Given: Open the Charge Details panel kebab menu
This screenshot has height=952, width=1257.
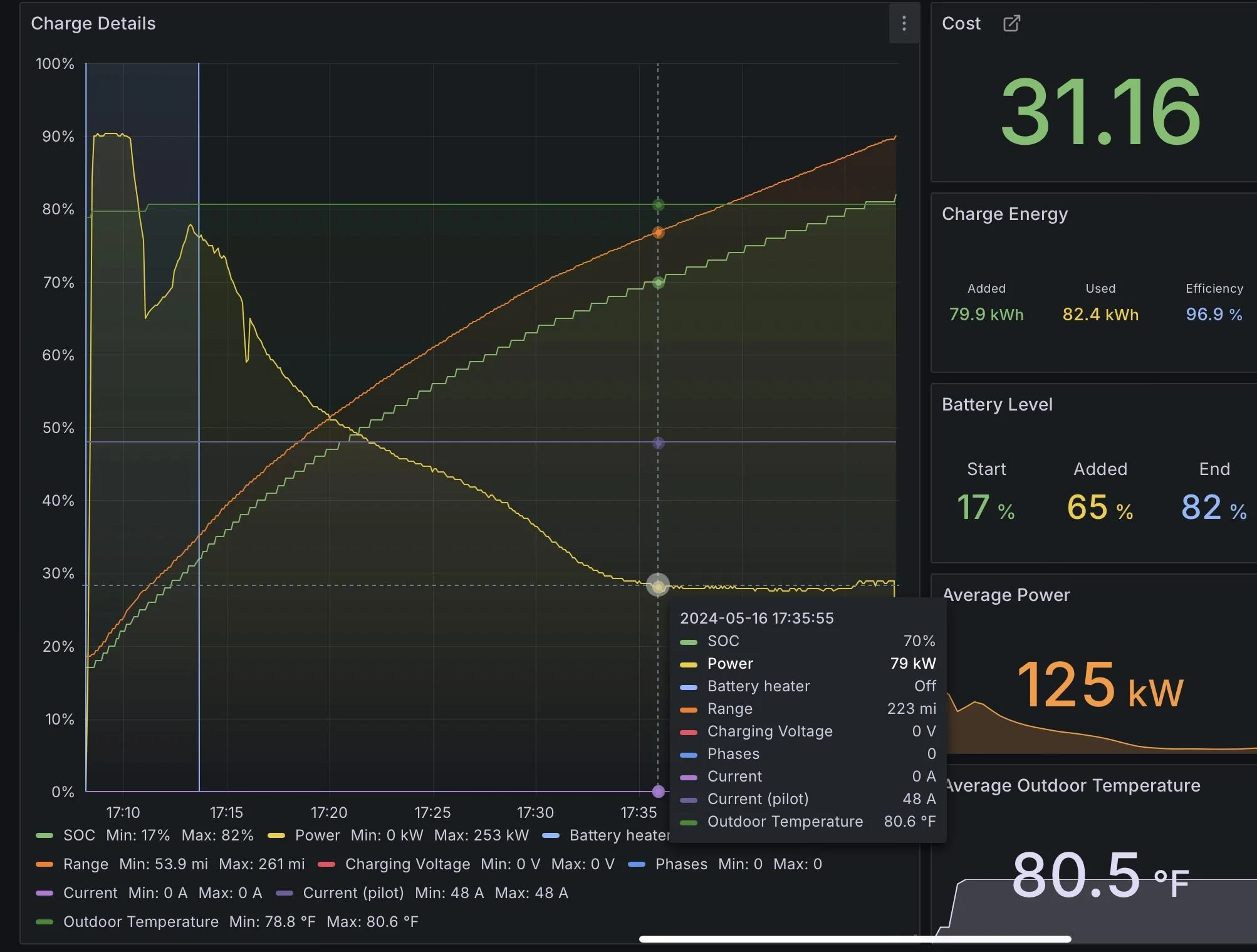Looking at the screenshot, I should (x=904, y=24).
